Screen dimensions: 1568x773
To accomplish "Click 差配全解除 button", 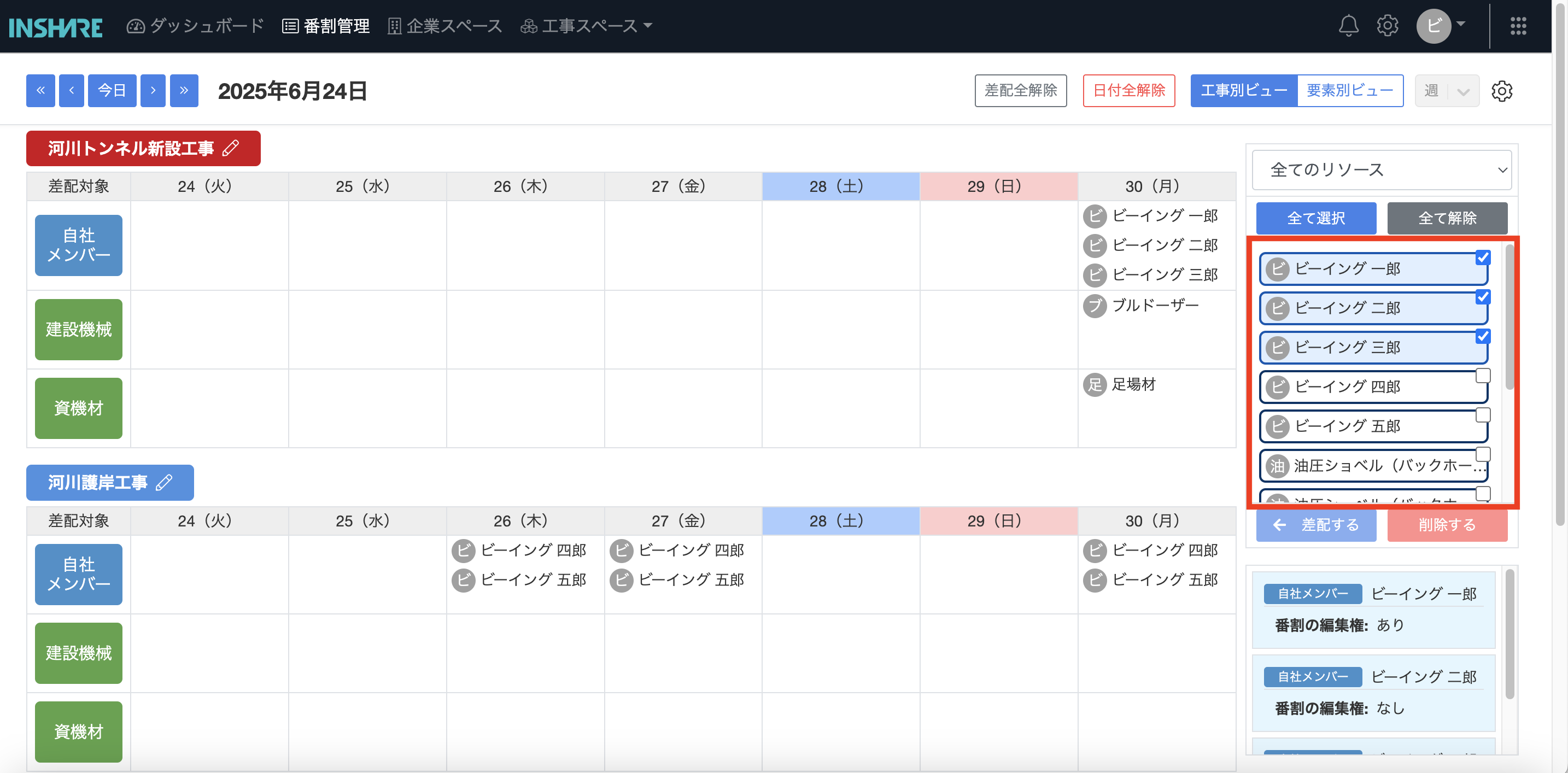I will coord(1021,91).
